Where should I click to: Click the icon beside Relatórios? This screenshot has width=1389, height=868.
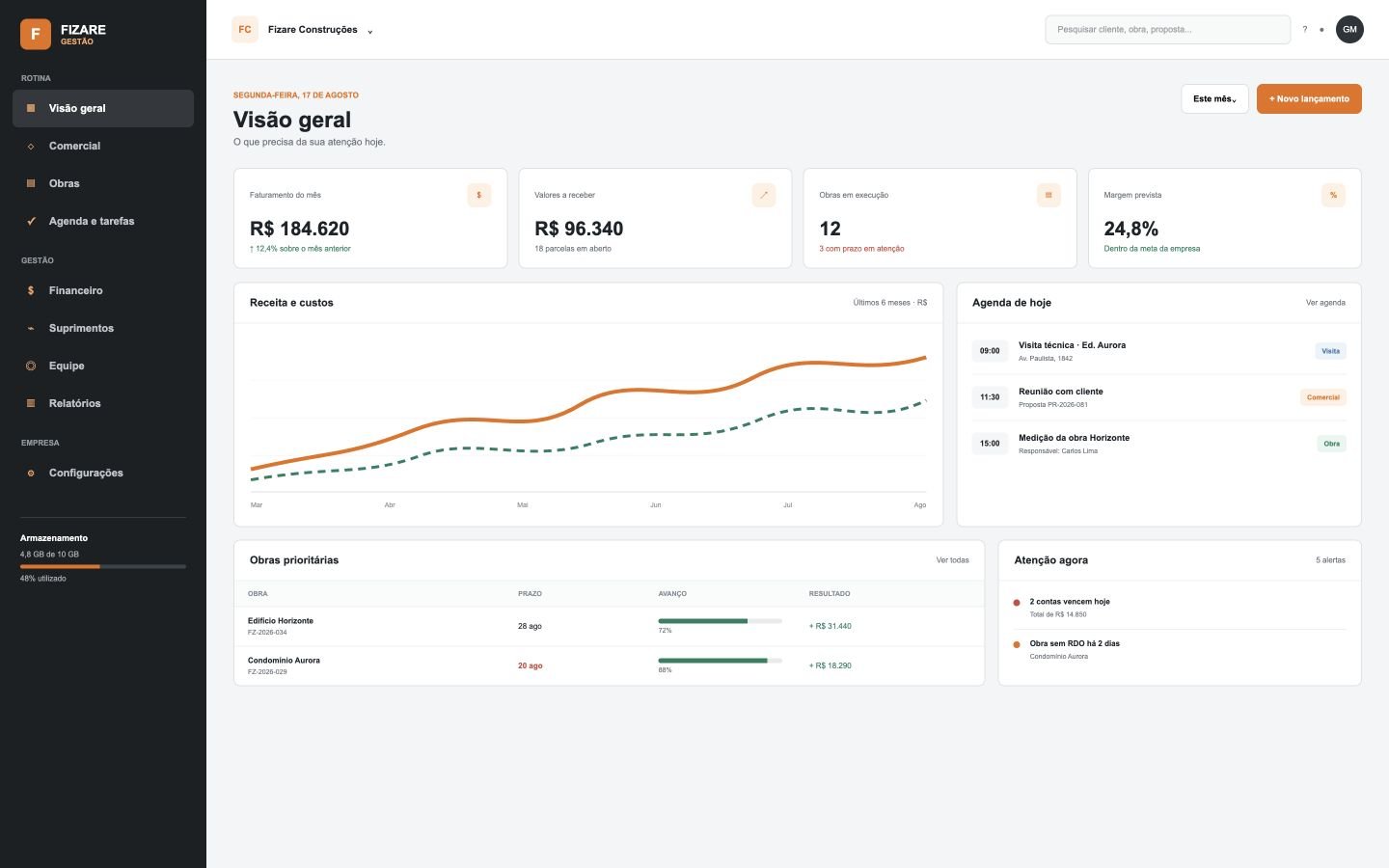(31, 403)
